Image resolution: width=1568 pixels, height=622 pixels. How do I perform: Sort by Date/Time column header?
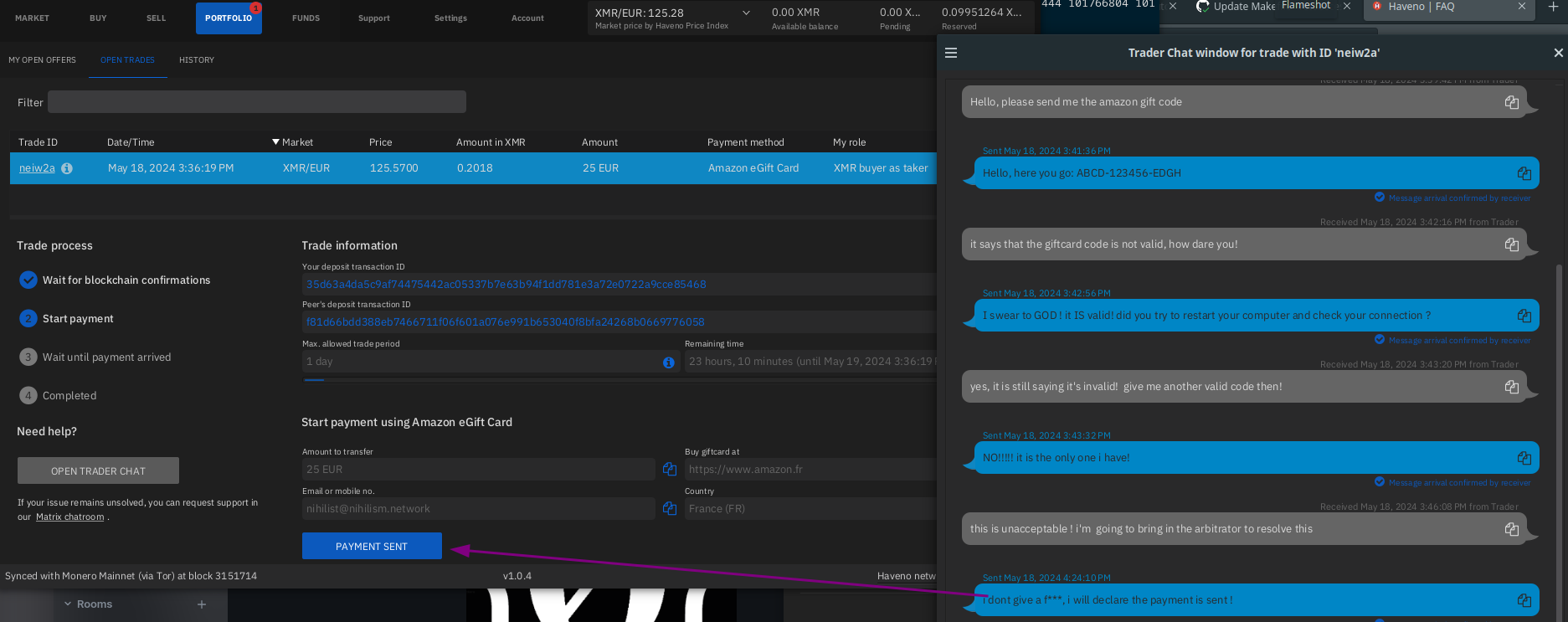131,142
